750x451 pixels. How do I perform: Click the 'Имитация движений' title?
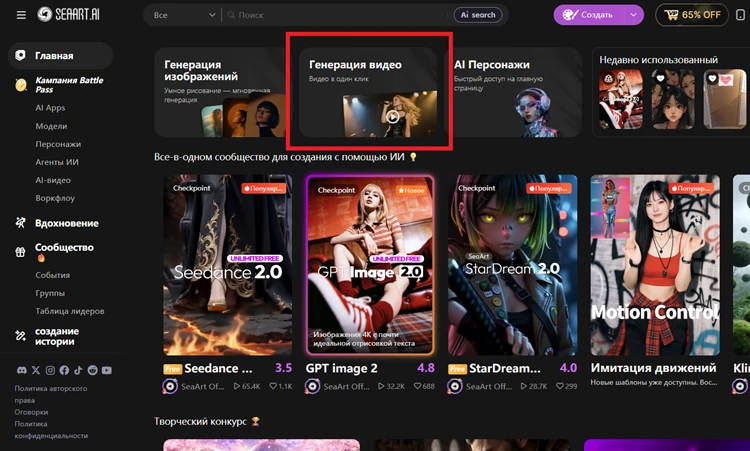pyautogui.click(x=653, y=368)
